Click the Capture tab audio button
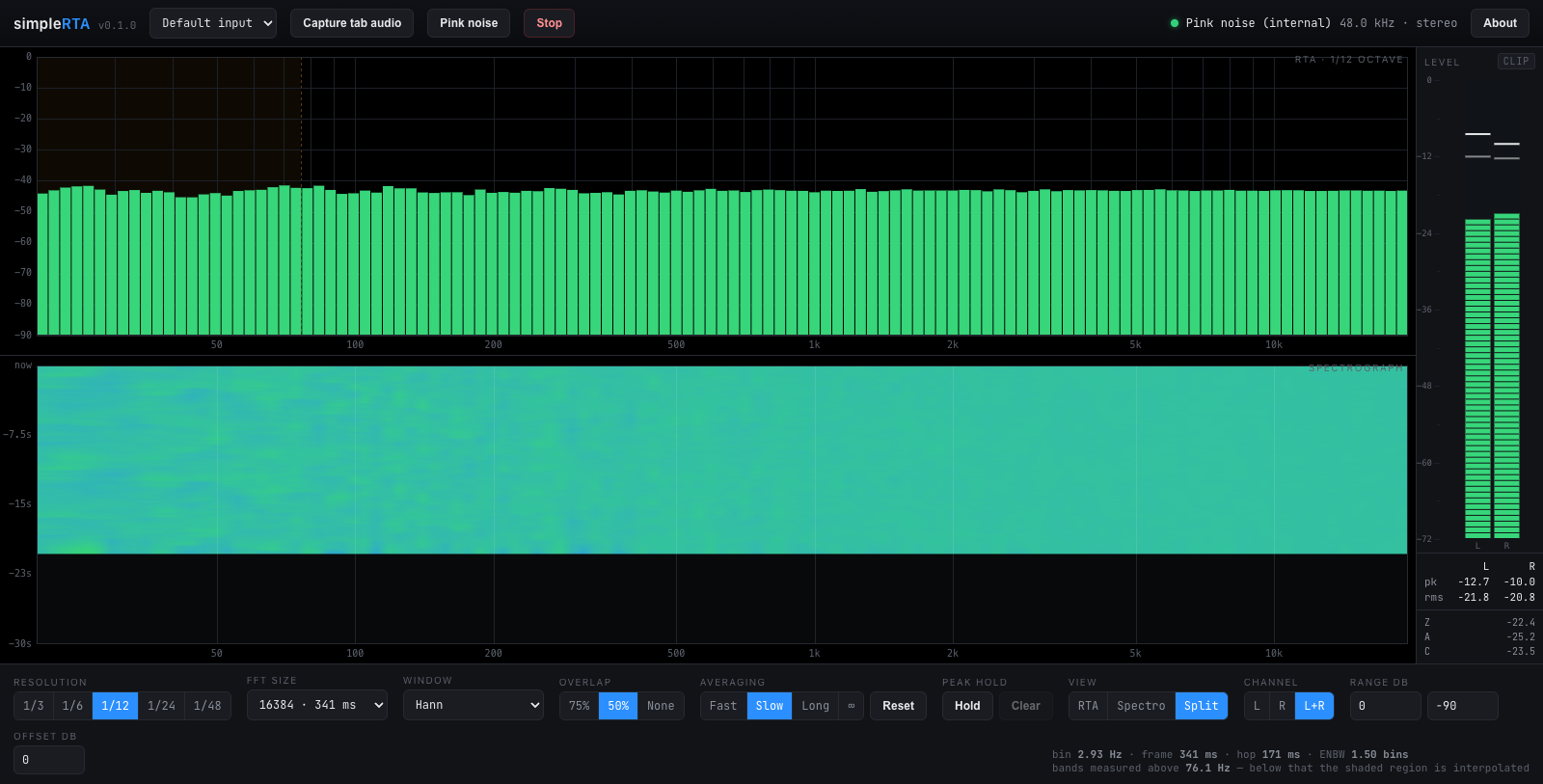The image size is (1543, 784). point(352,23)
